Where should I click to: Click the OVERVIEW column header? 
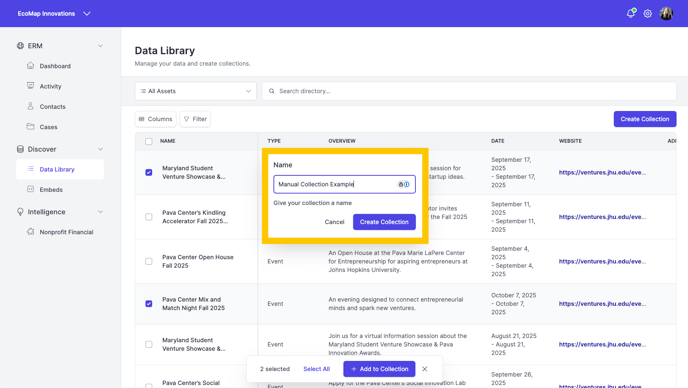(342, 141)
